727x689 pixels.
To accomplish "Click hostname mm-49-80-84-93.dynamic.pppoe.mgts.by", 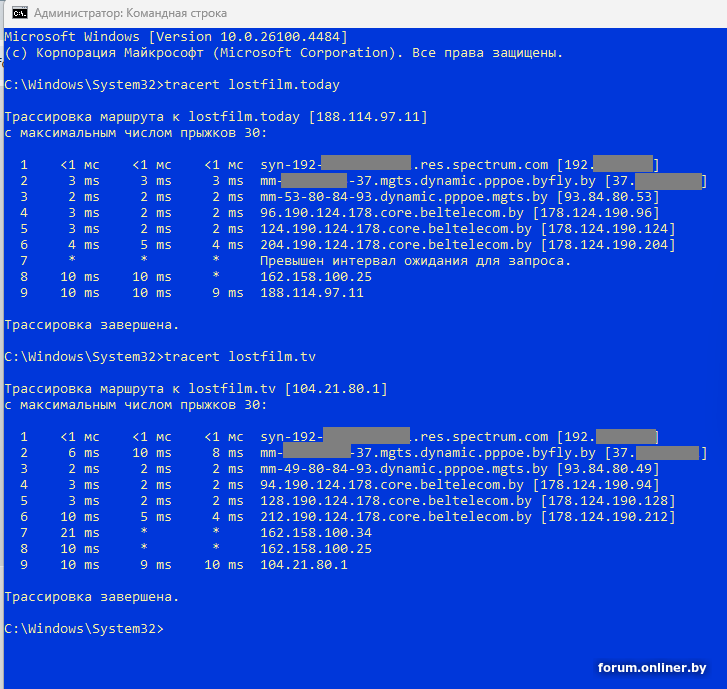I will tap(404, 469).
